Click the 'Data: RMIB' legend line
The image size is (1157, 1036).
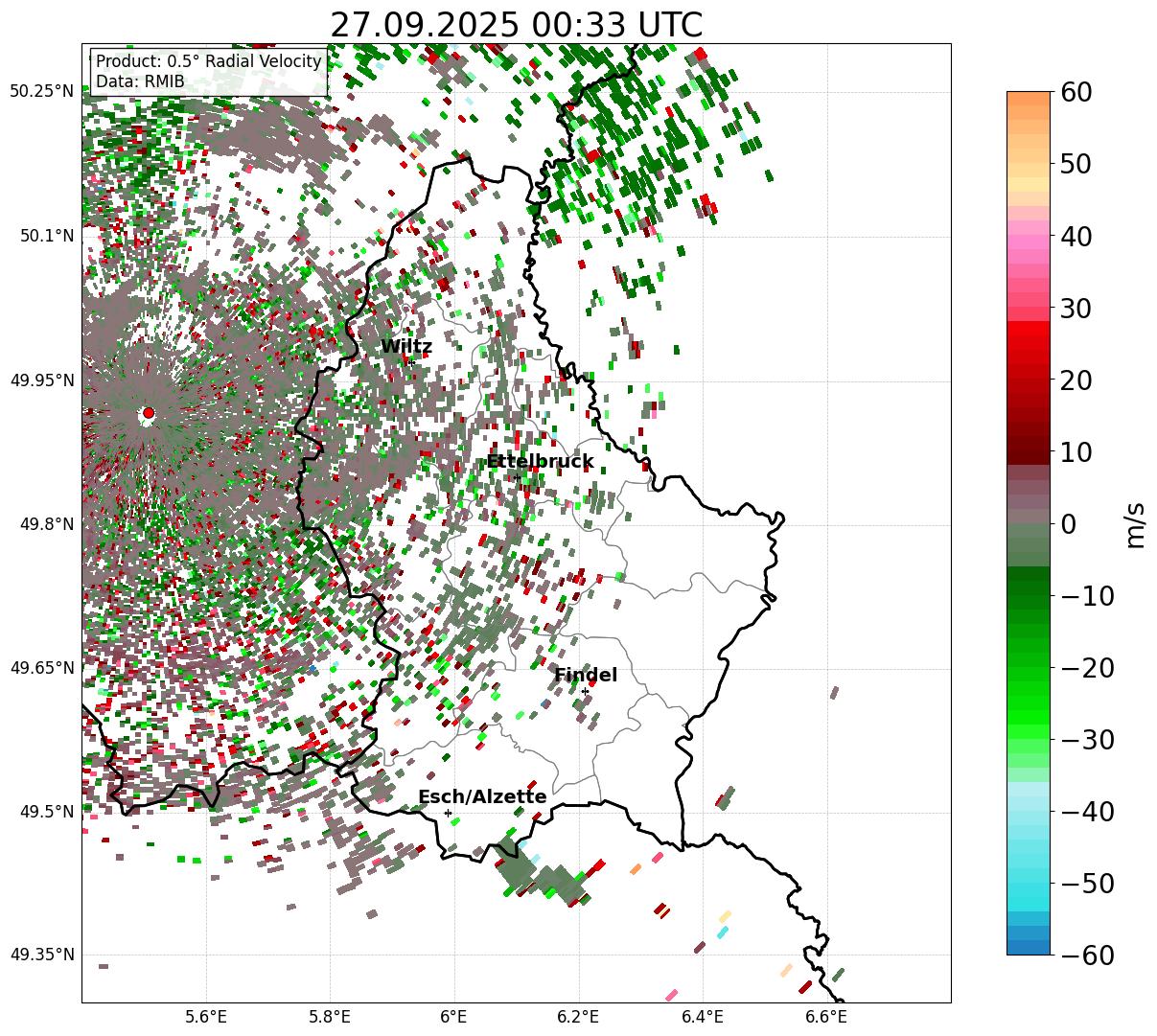pos(140,81)
